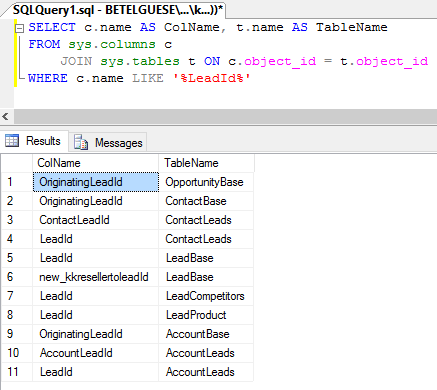This screenshot has width=437, height=390.
Task: Place cursor on SELECT keyword in query
Action: [x=52, y=27]
